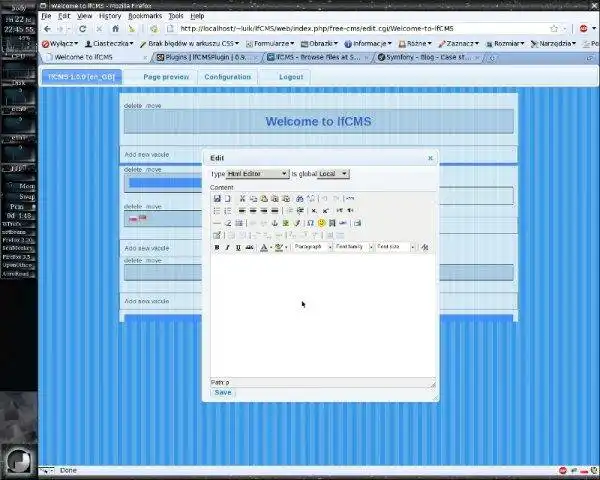Close the Edit dialog with X
600x480 pixels.
tap(430, 158)
